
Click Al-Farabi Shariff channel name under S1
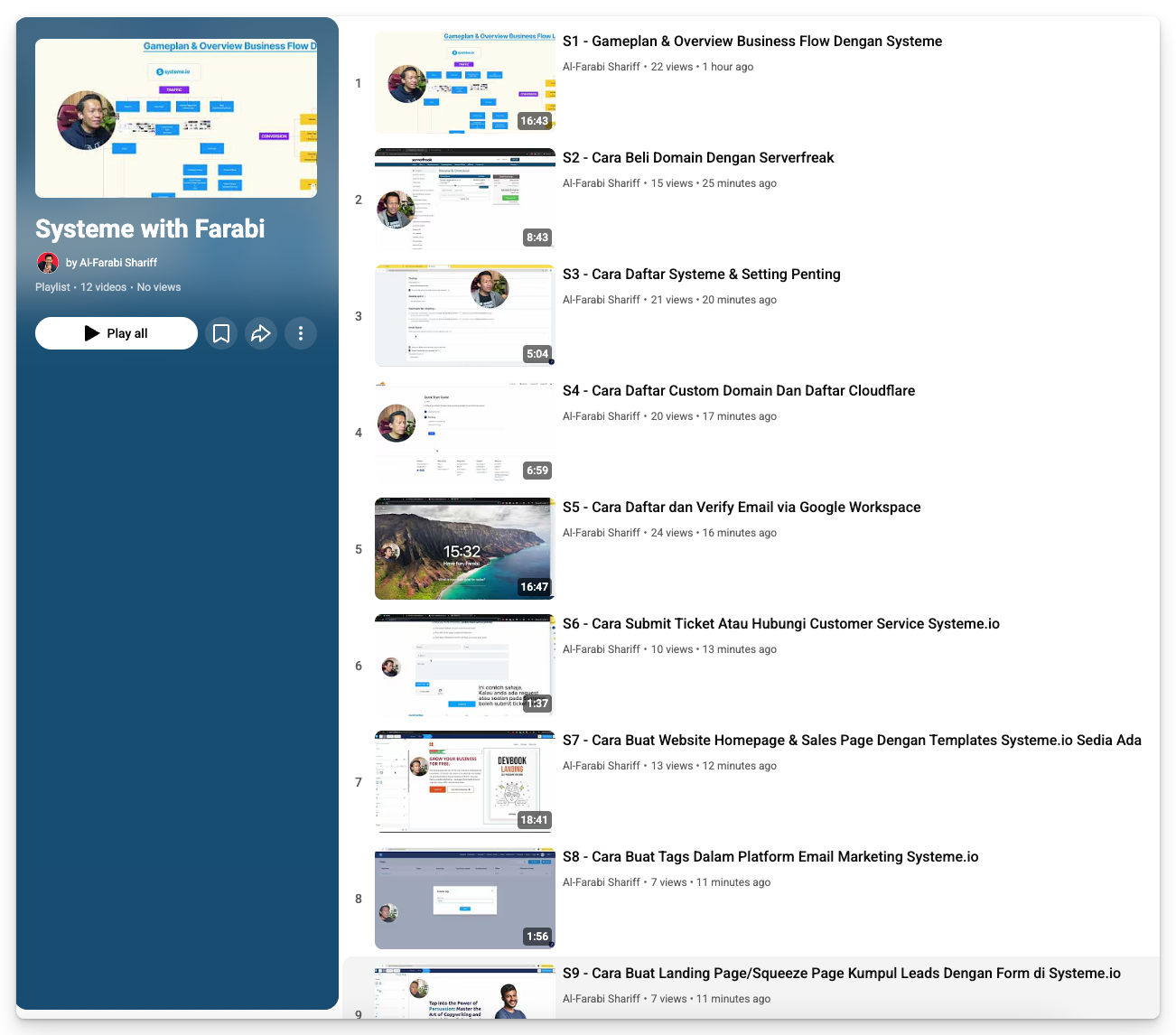(601, 67)
